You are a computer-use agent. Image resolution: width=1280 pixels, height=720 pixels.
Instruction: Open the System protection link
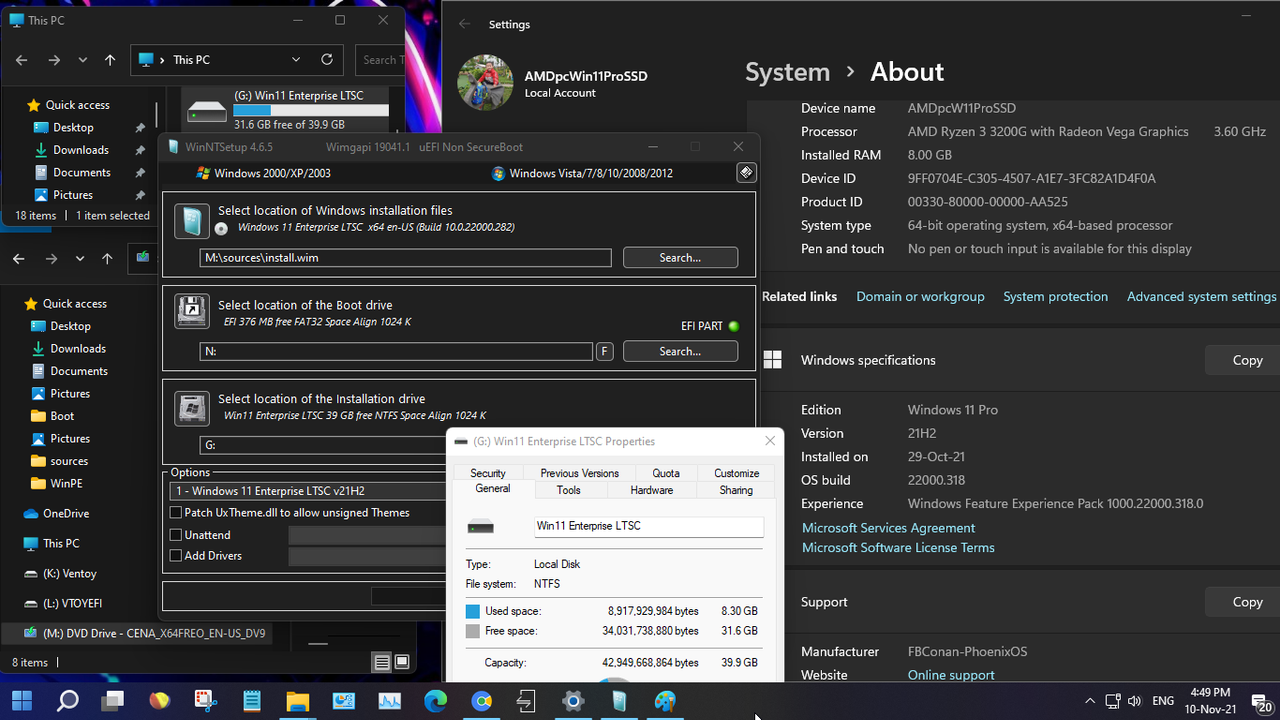click(x=1055, y=297)
